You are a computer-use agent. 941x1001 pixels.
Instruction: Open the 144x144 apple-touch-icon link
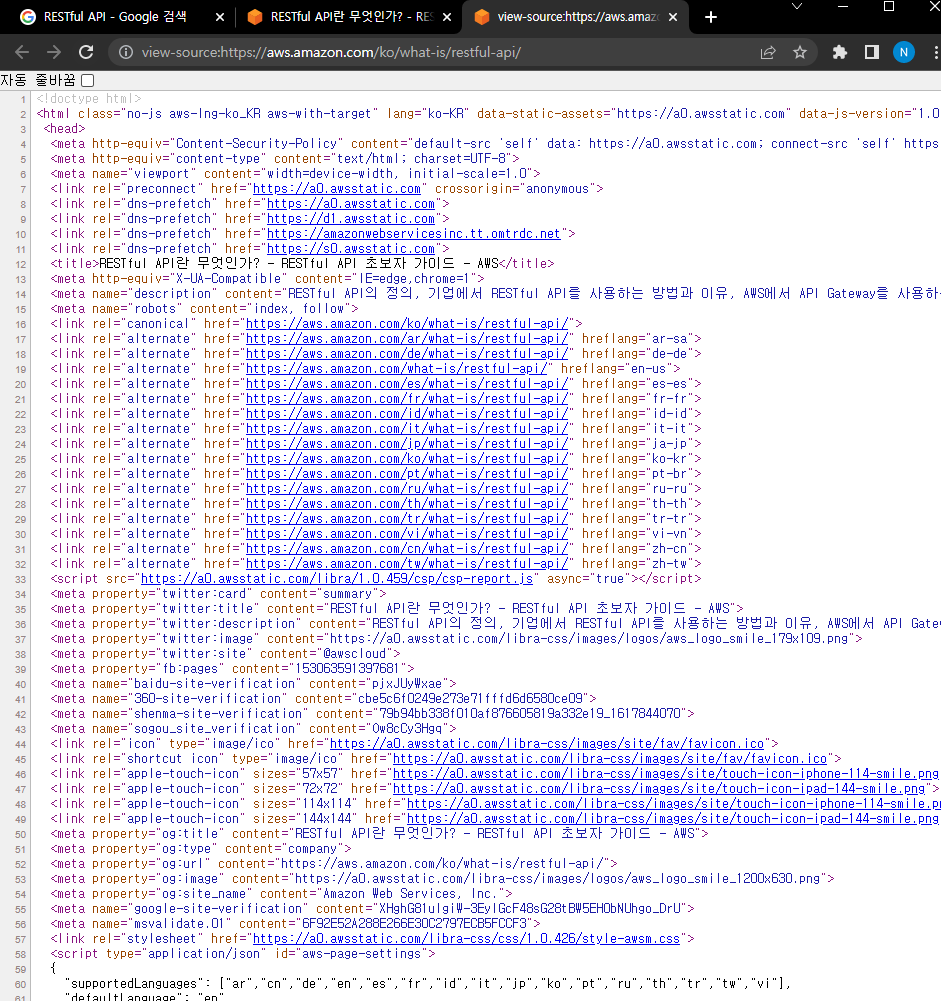point(673,819)
